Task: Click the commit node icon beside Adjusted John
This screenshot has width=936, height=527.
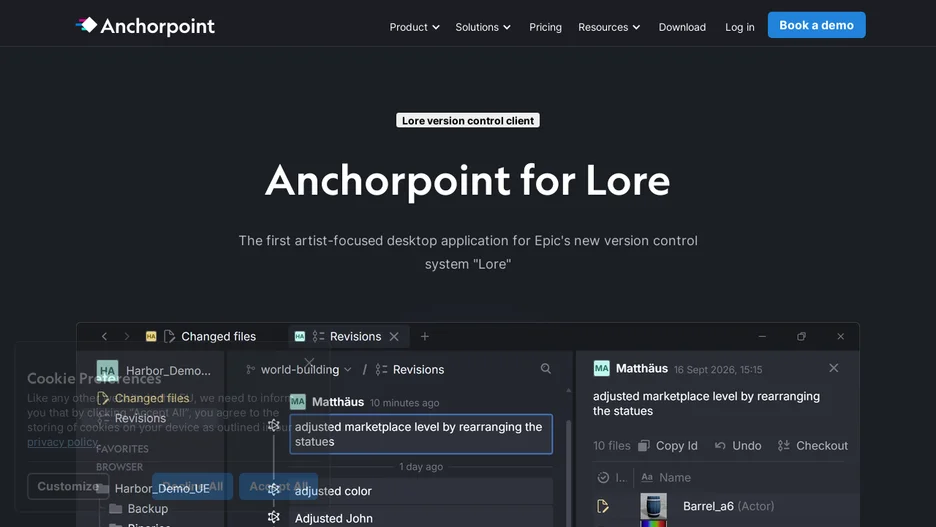Action: point(273,517)
